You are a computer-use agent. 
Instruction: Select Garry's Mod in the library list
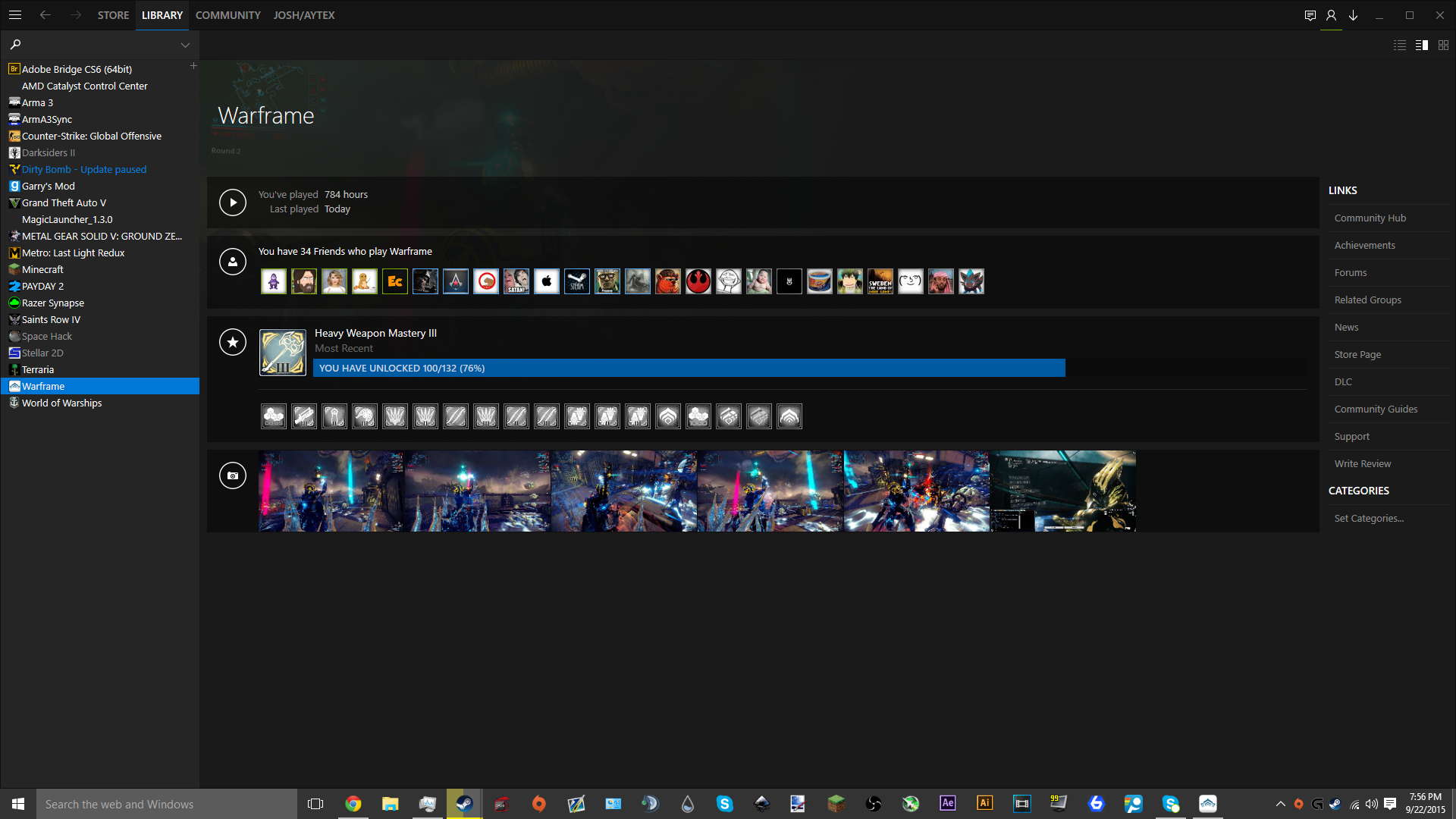pyautogui.click(x=100, y=186)
